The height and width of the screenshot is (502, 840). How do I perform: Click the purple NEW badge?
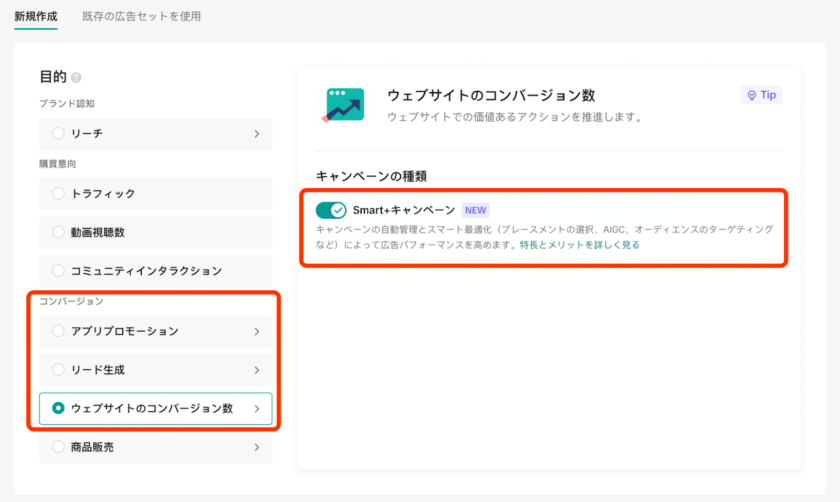476,210
